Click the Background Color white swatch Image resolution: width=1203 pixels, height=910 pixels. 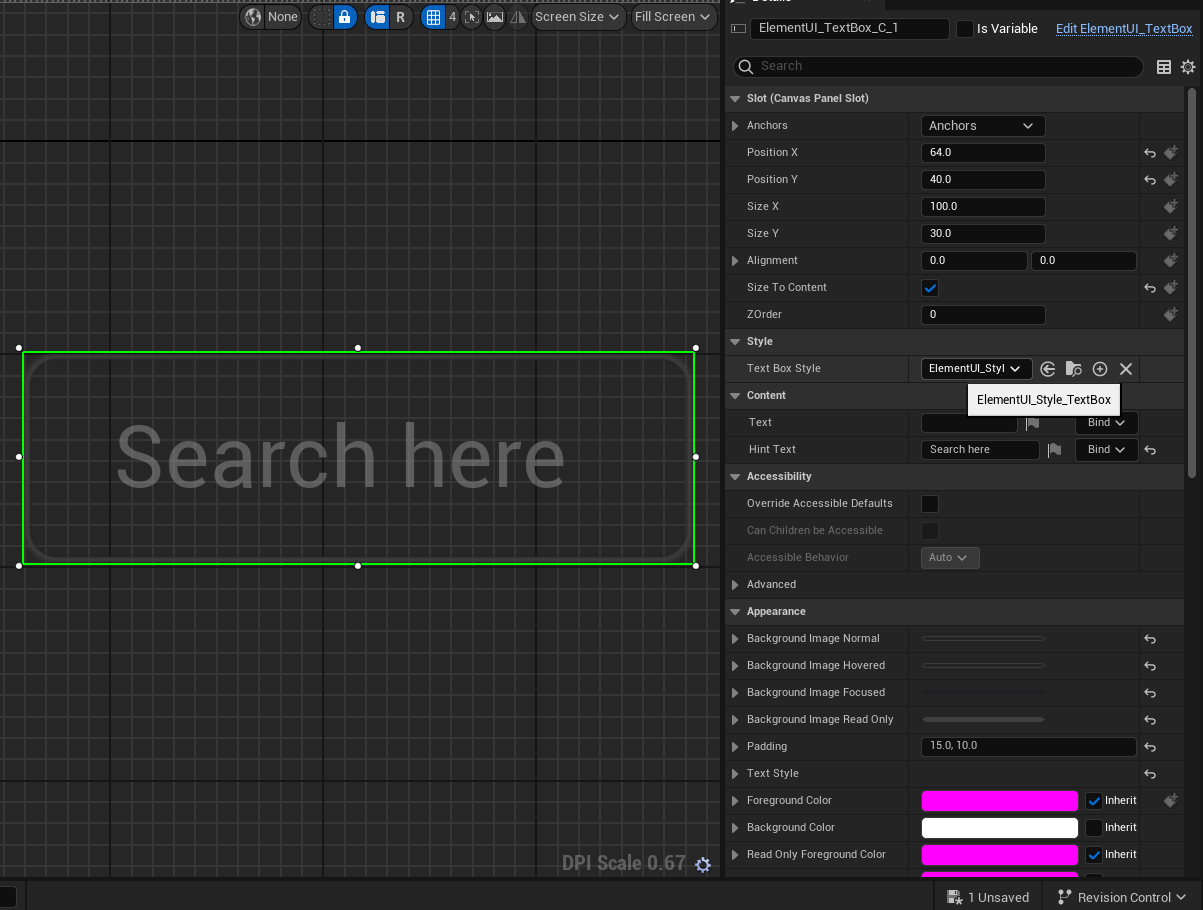coord(999,828)
